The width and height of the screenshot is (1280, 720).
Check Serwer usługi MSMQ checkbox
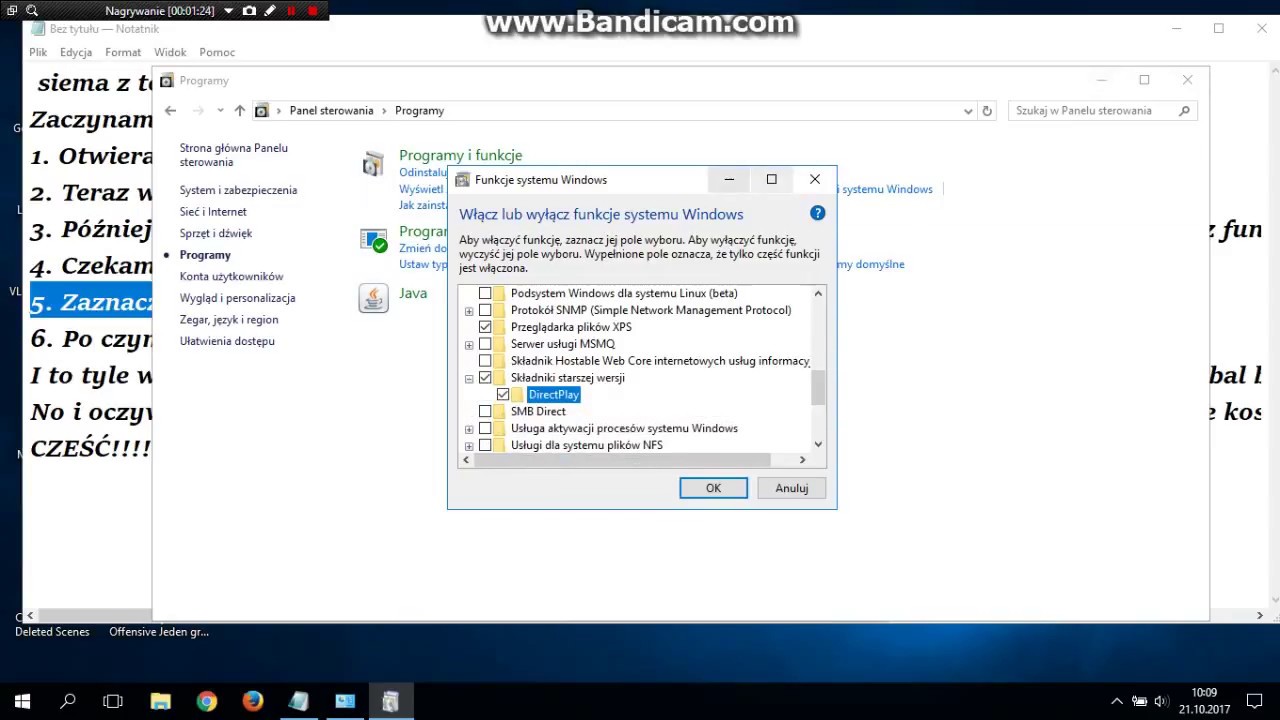pos(485,344)
